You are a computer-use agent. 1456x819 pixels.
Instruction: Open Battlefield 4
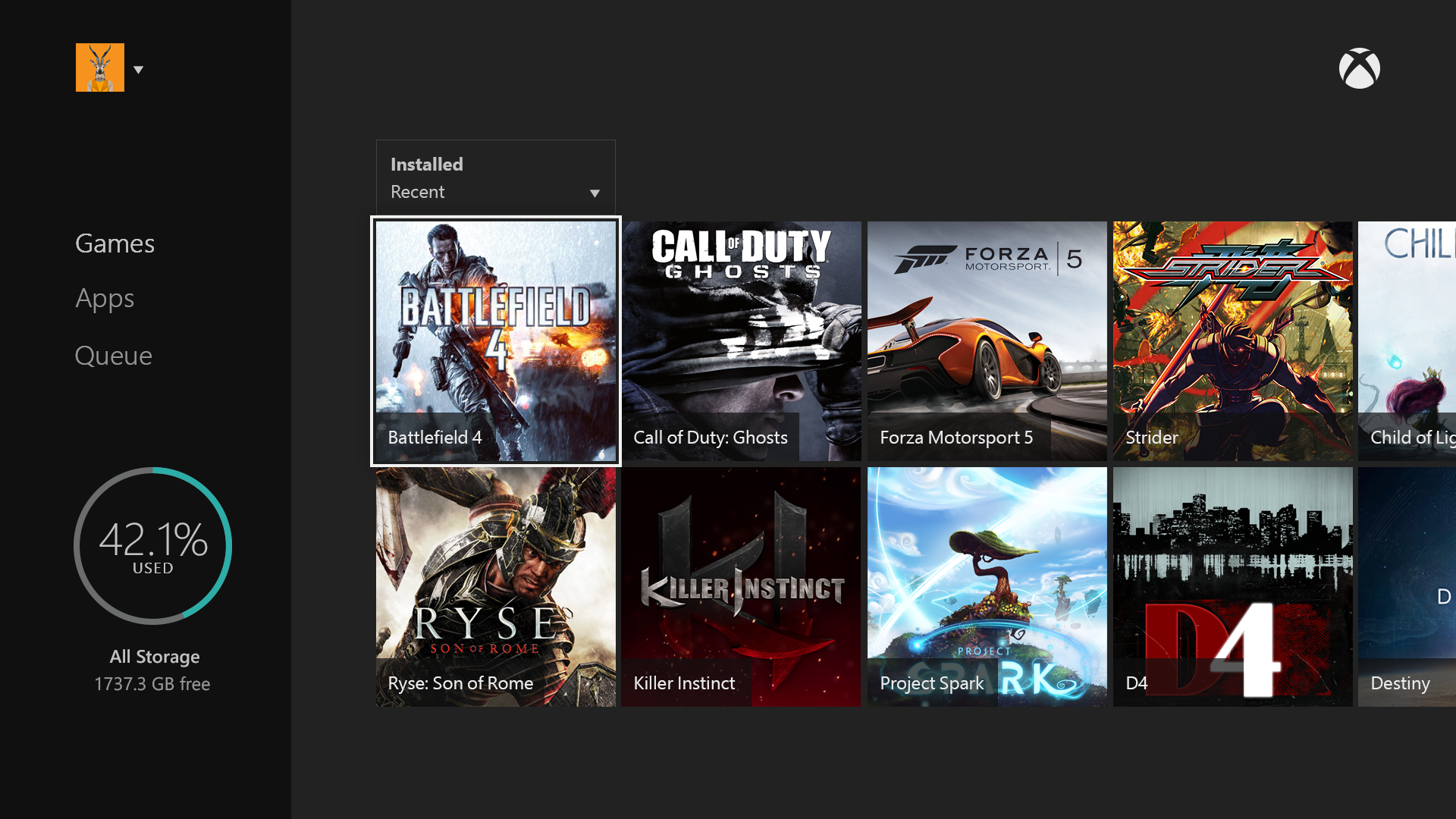pos(495,341)
